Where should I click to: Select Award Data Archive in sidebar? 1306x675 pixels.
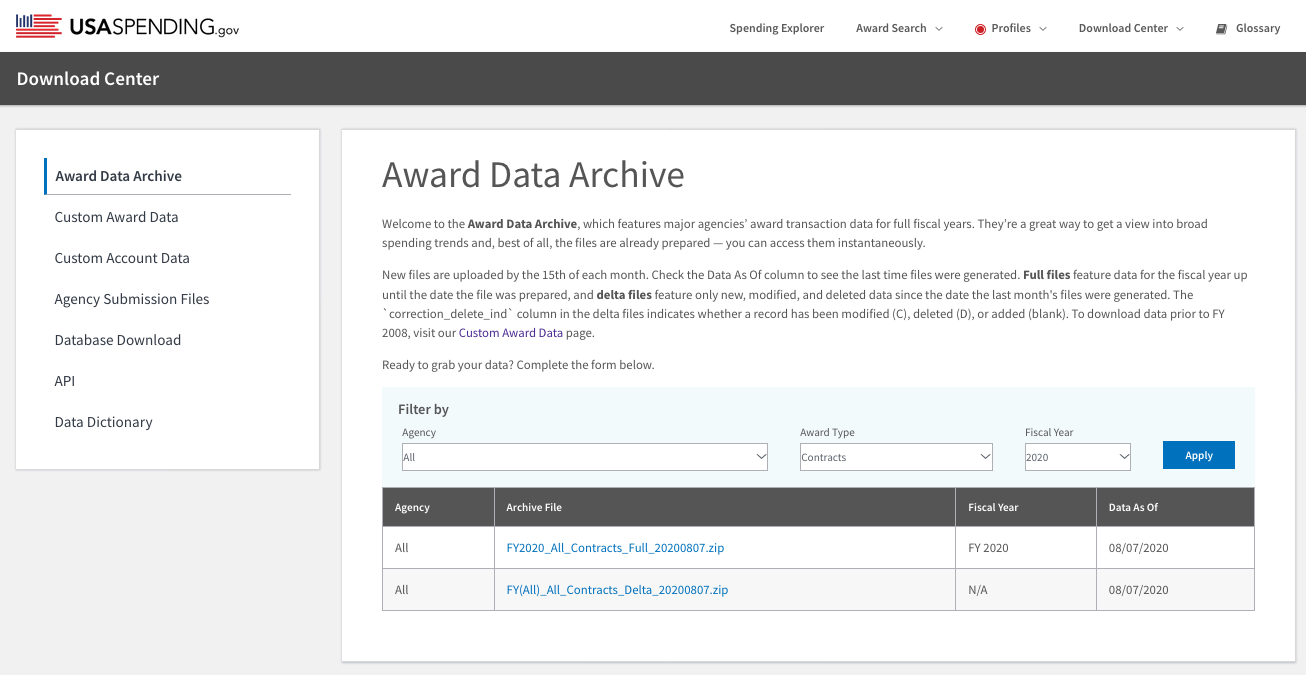pos(118,176)
